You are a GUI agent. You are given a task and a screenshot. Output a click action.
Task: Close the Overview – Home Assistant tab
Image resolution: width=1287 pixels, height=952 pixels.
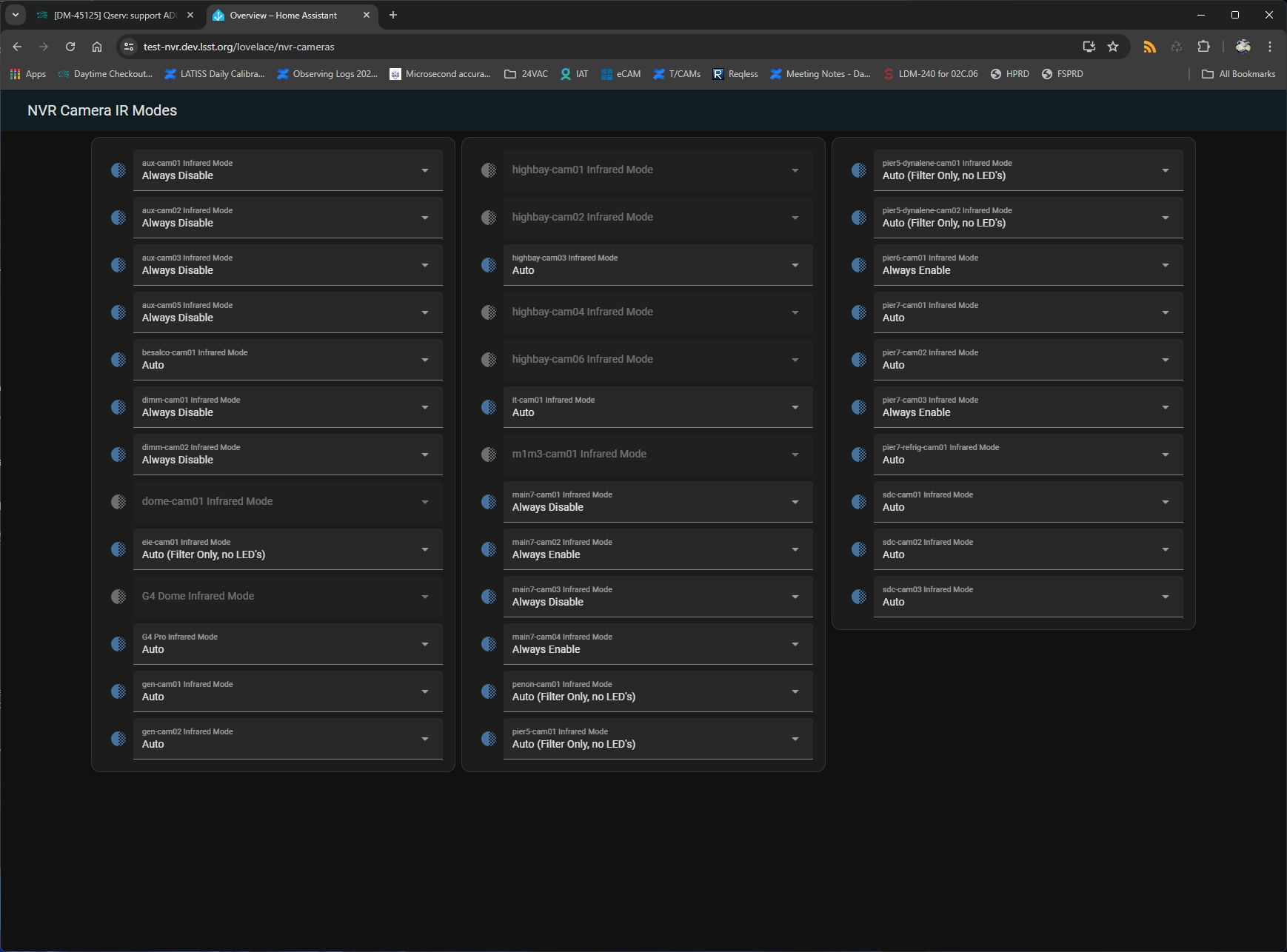click(367, 16)
